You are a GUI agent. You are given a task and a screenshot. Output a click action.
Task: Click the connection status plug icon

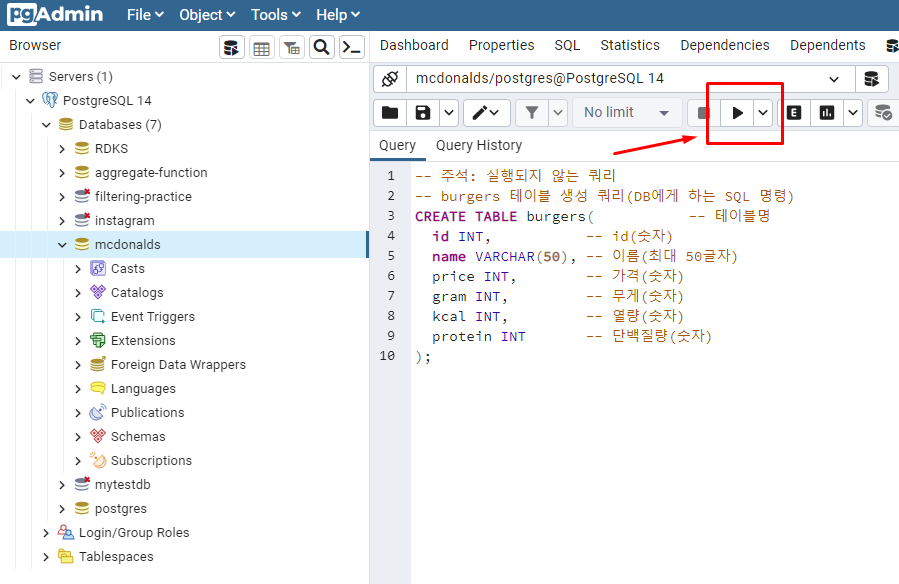390,79
